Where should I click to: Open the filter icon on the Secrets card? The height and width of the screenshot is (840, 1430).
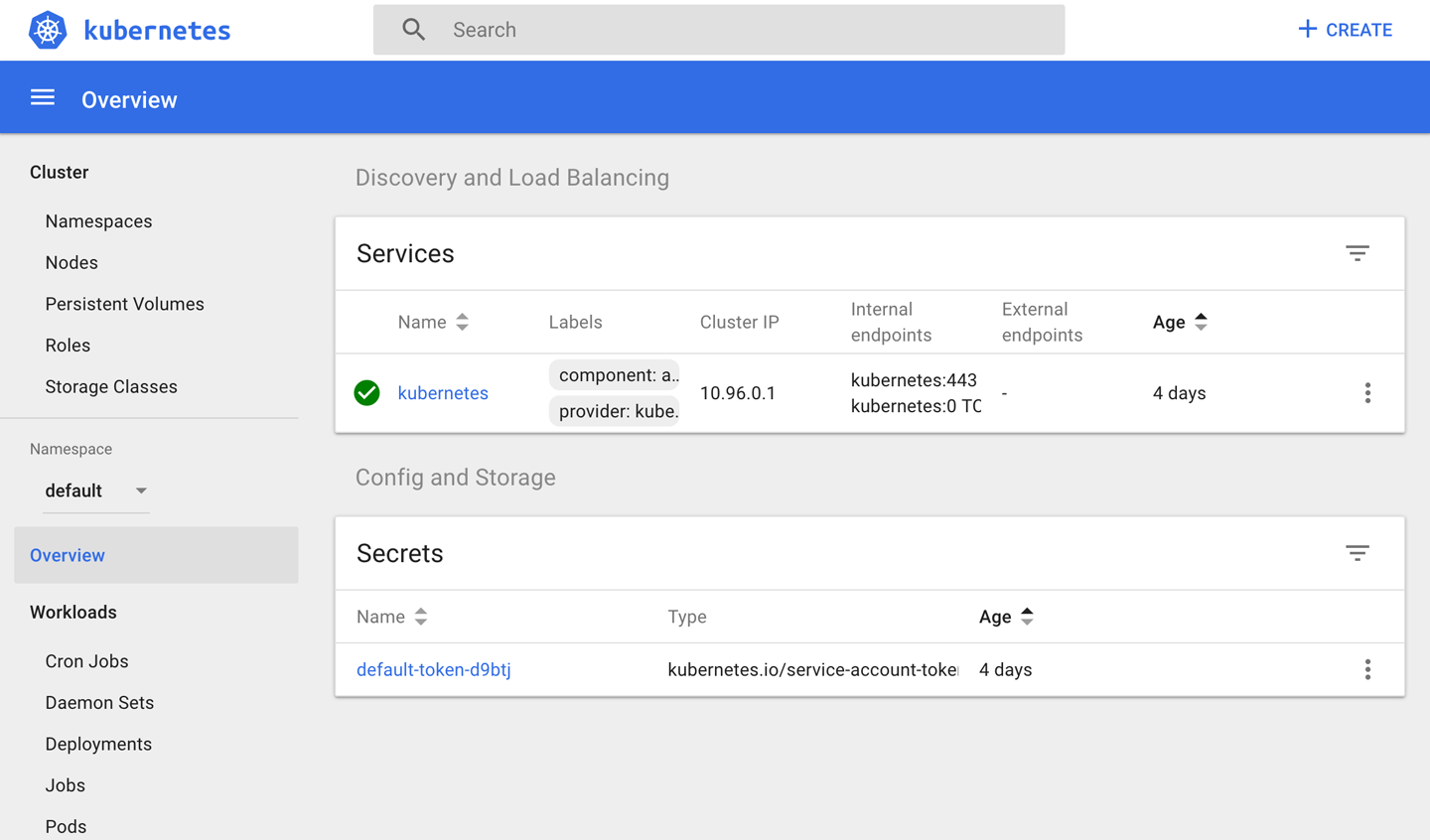(1358, 553)
